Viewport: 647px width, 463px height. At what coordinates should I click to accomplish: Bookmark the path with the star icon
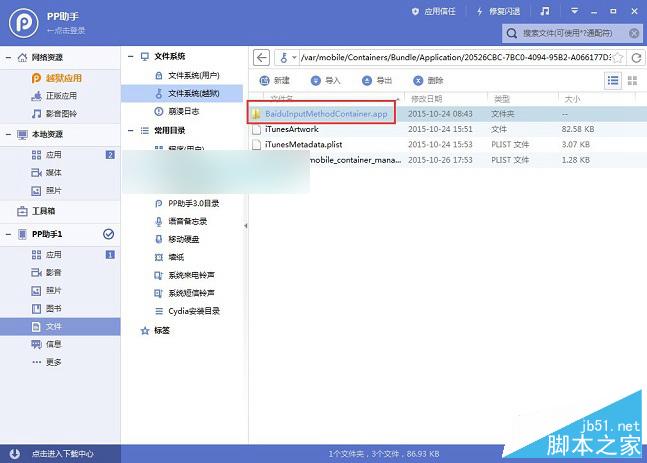click(618, 57)
